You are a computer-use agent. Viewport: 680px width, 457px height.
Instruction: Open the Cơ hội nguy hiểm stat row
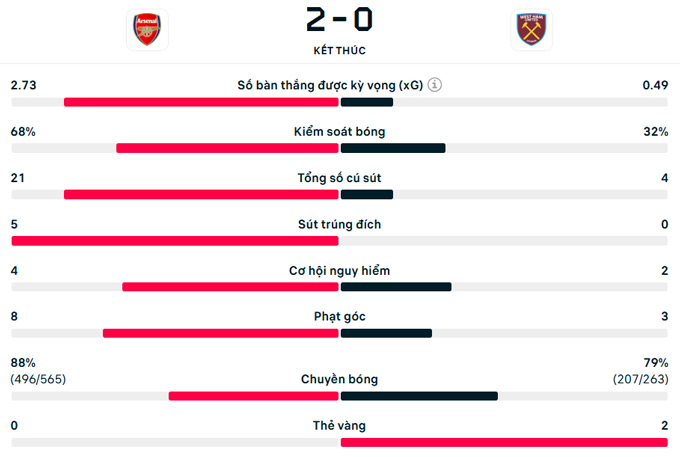pos(339,270)
